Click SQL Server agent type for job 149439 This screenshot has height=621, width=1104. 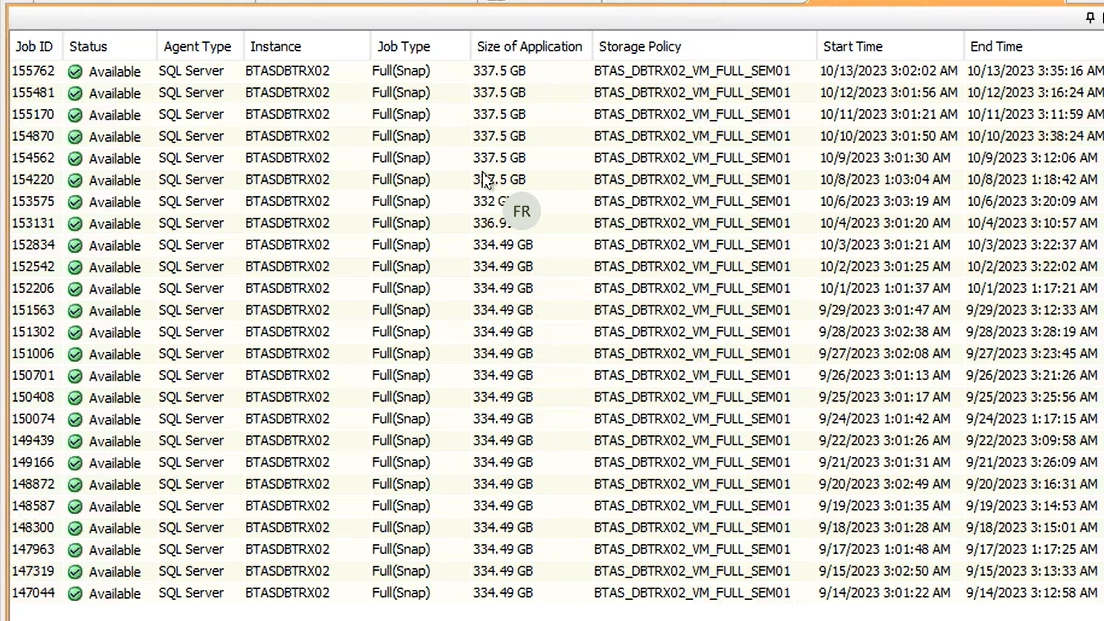(191, 441)
